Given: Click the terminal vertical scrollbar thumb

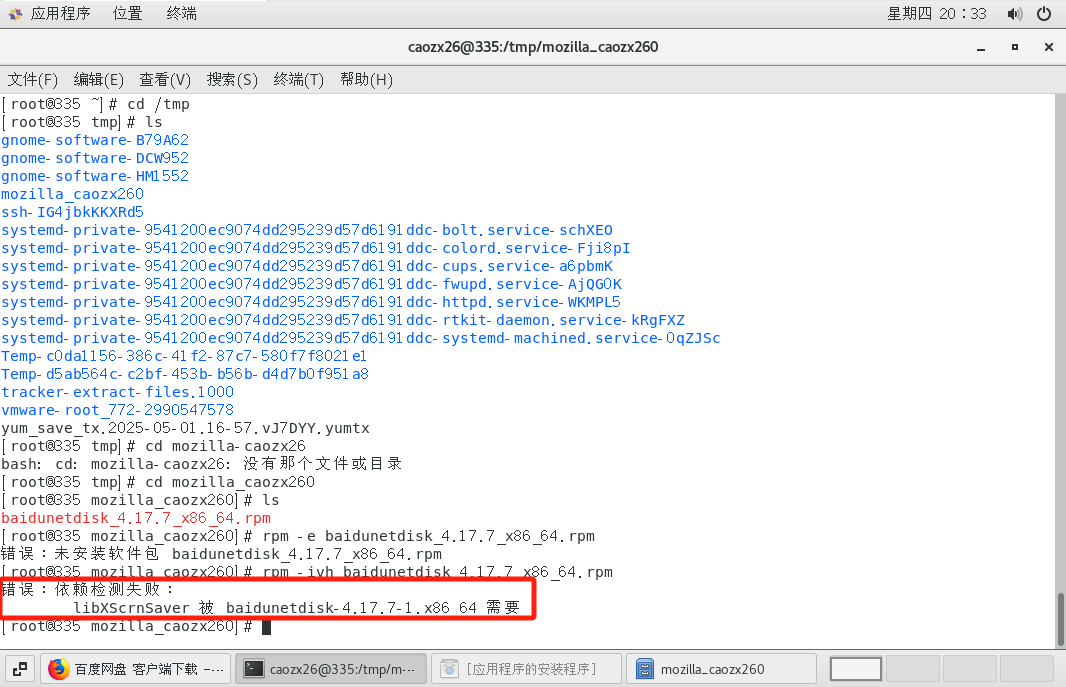Looking at the screenshot, I should coord(1061,620).
